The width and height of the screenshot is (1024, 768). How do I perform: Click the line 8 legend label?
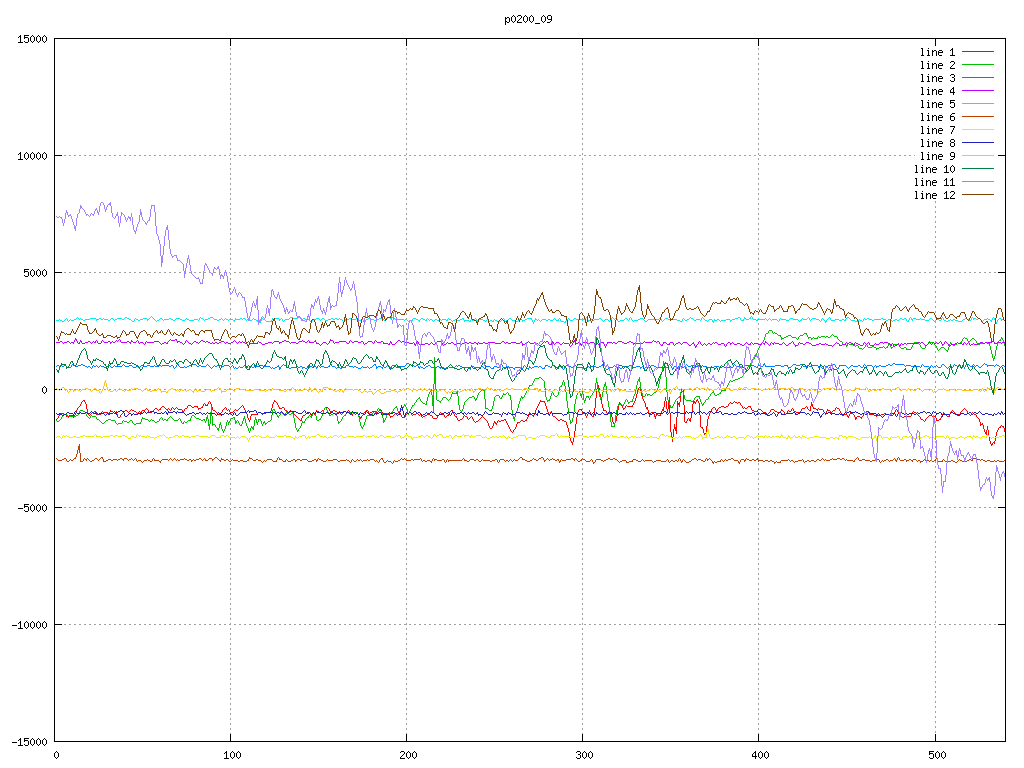pyautogui.click(x=937, y=143)
